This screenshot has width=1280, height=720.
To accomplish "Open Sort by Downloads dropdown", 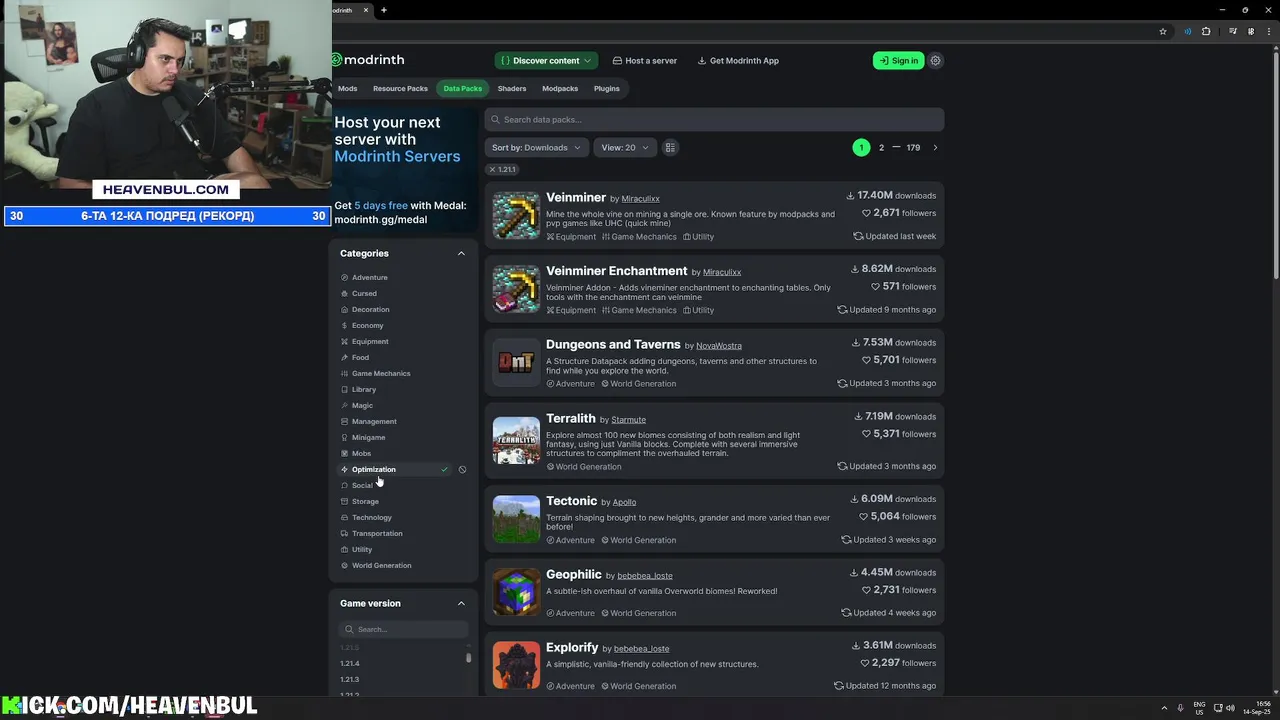I will point(536,147).
